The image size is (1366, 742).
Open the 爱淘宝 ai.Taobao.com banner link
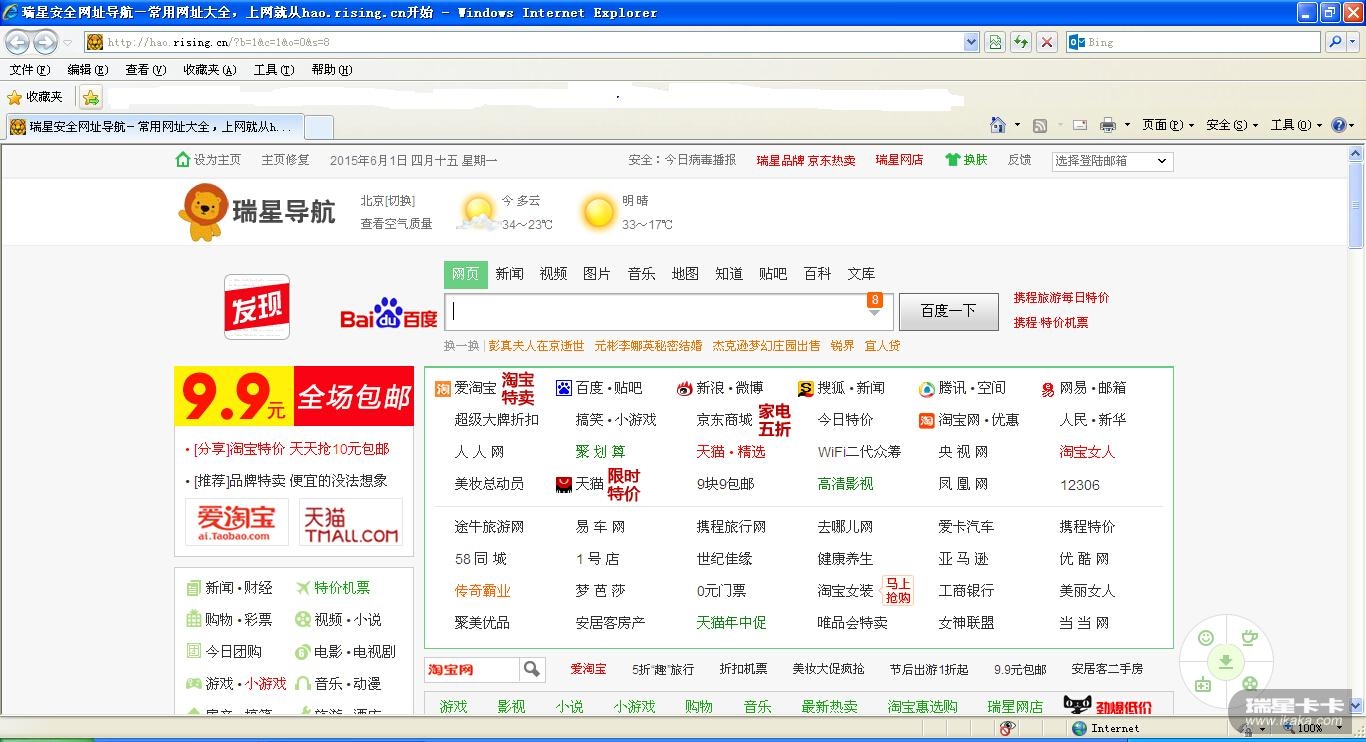[237, 522]
